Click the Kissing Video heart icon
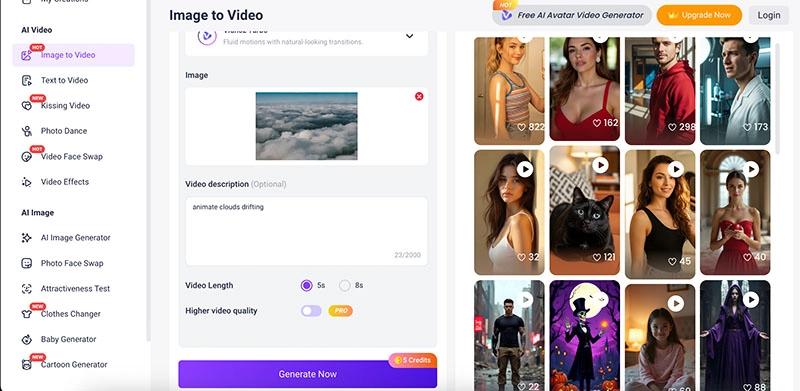 (x=27, y=106)
